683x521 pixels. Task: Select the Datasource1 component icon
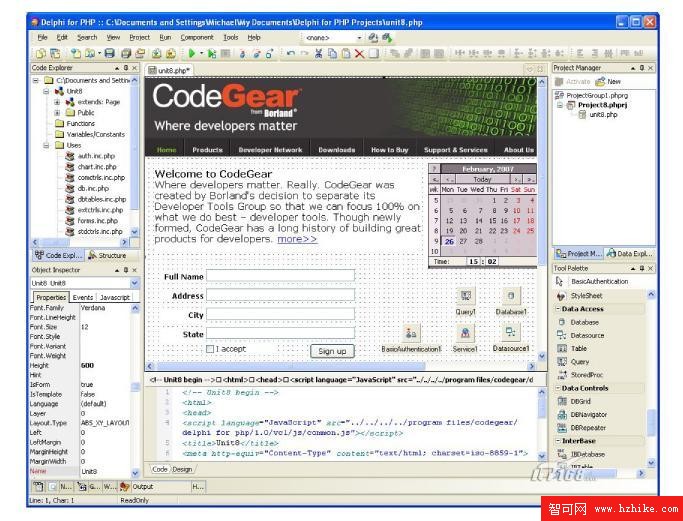[511, 333]
